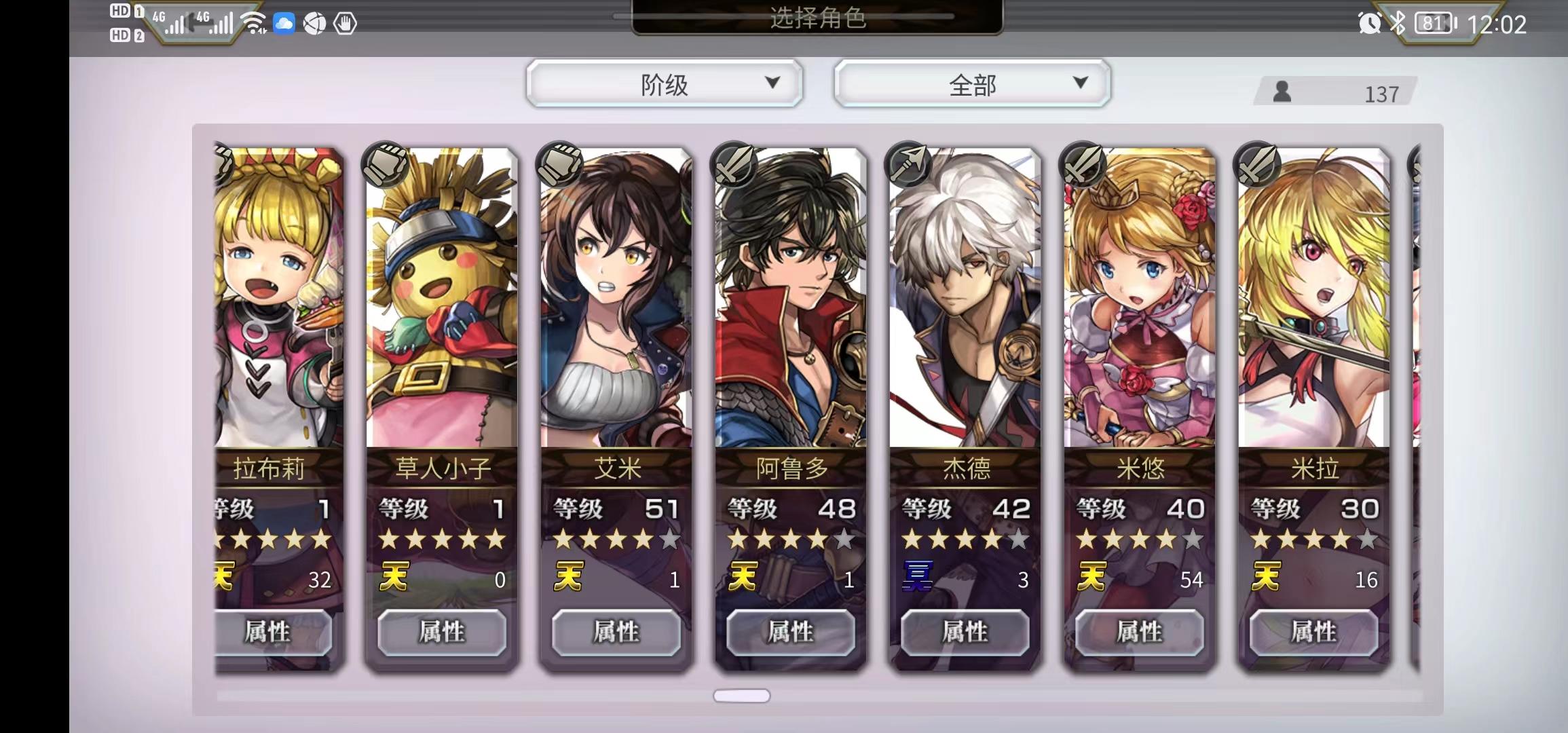Click the 冥 element badge on 杰德
1568x733 pixels.
(917, 577)
